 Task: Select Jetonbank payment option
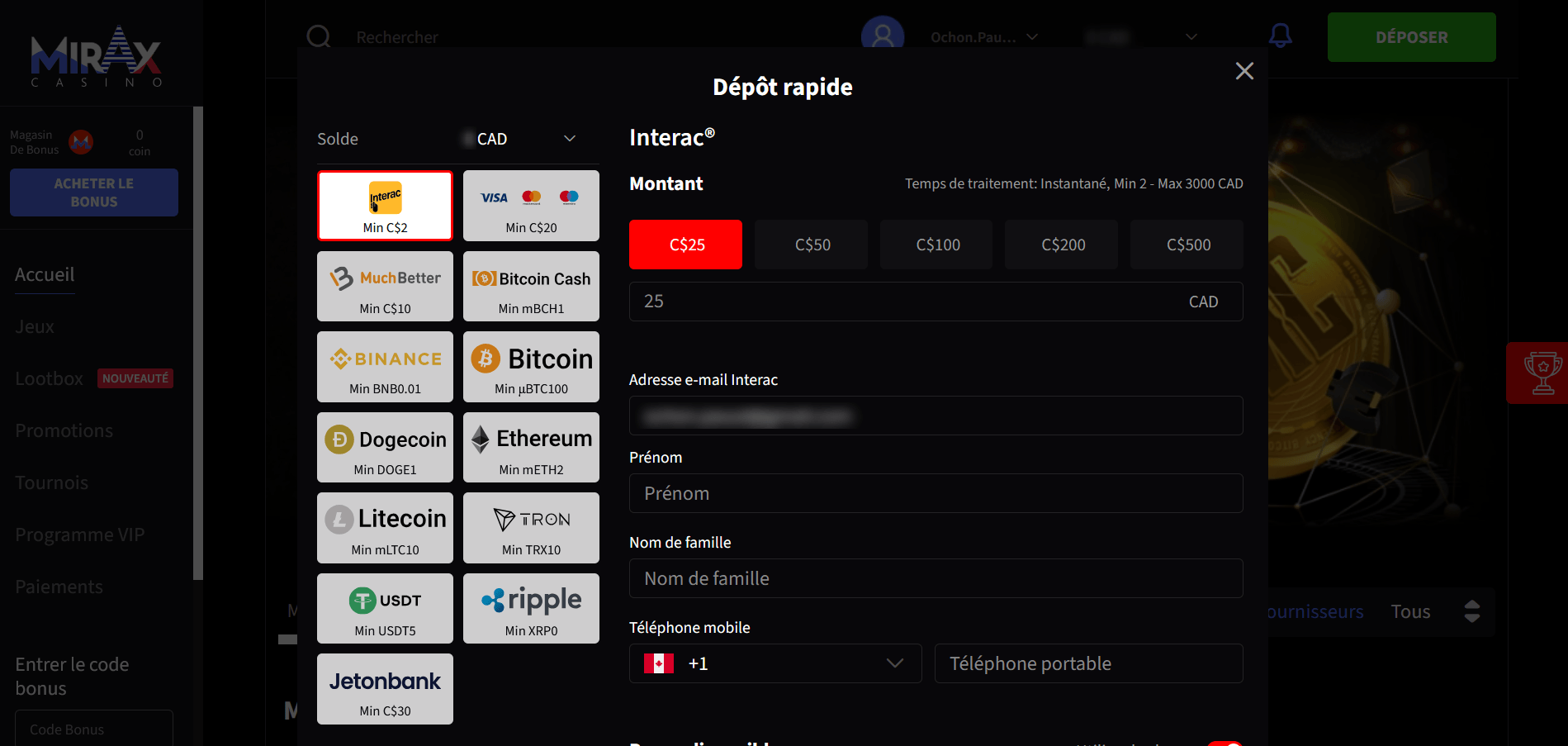(x=385, y=689)
